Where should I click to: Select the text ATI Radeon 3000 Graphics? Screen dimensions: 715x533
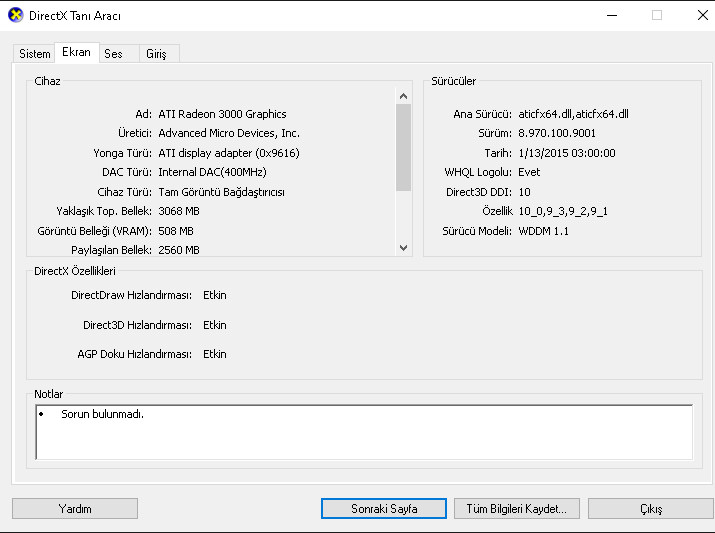pos(222,114)
